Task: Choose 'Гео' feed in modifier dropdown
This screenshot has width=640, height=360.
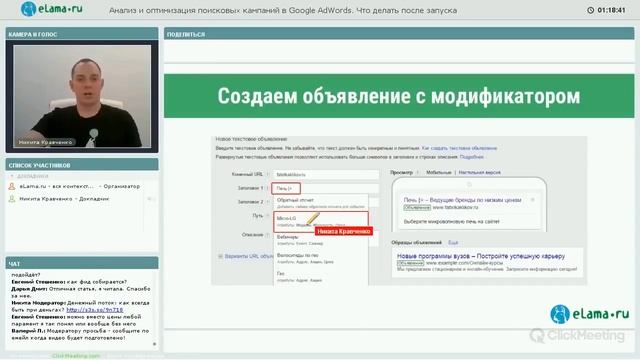Action: [321, 277]
